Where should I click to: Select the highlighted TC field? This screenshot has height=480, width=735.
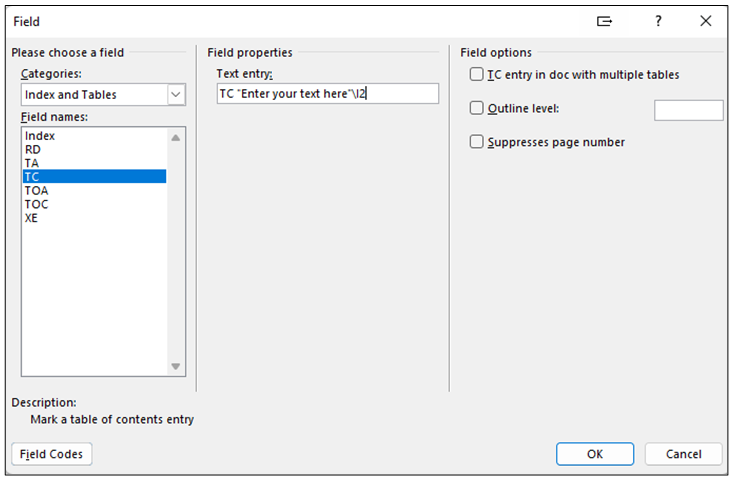pos(94,177)
